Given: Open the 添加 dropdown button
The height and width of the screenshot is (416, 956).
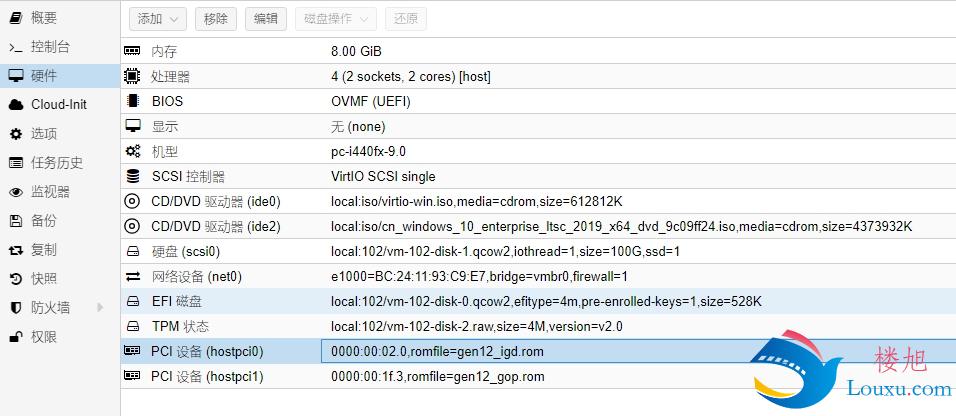Looking at the screenshot, I should pyautogui.click(x=157, y=19).
